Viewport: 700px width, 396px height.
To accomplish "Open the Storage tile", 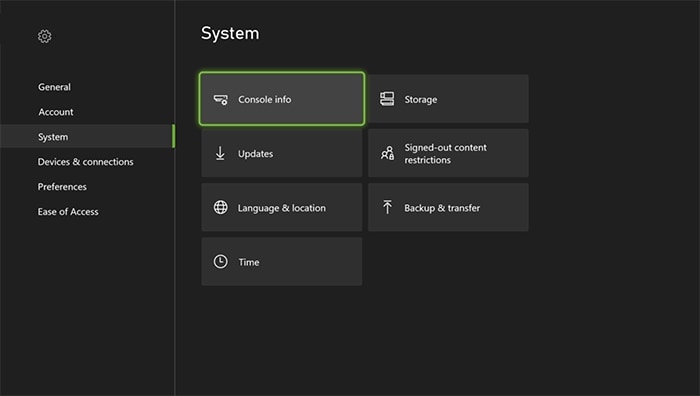I will pyautogui.click(x=448, y=99).
